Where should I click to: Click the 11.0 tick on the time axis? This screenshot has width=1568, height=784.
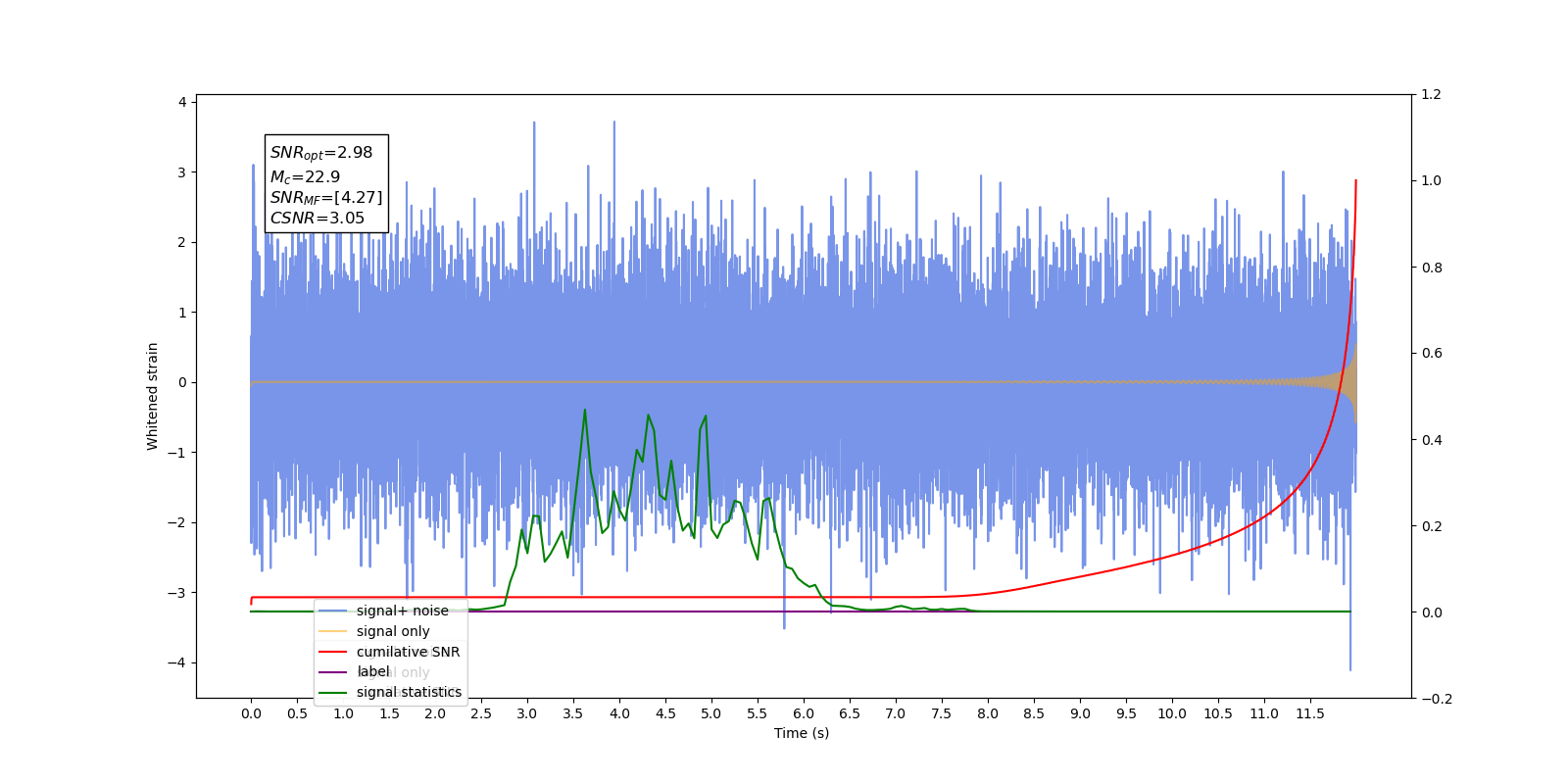coord(1264,713)
